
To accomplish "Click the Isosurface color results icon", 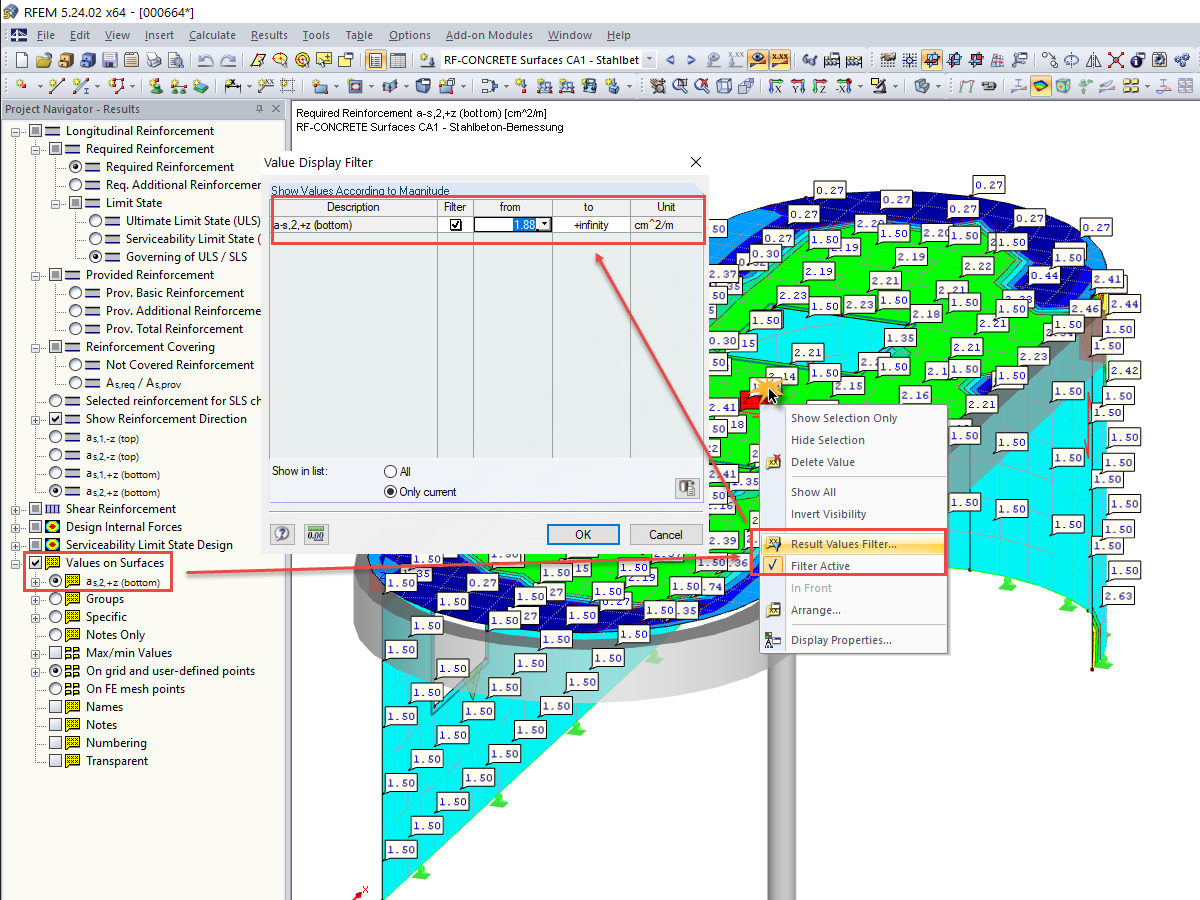I will pyautogui.click(x=1041, y=86).
